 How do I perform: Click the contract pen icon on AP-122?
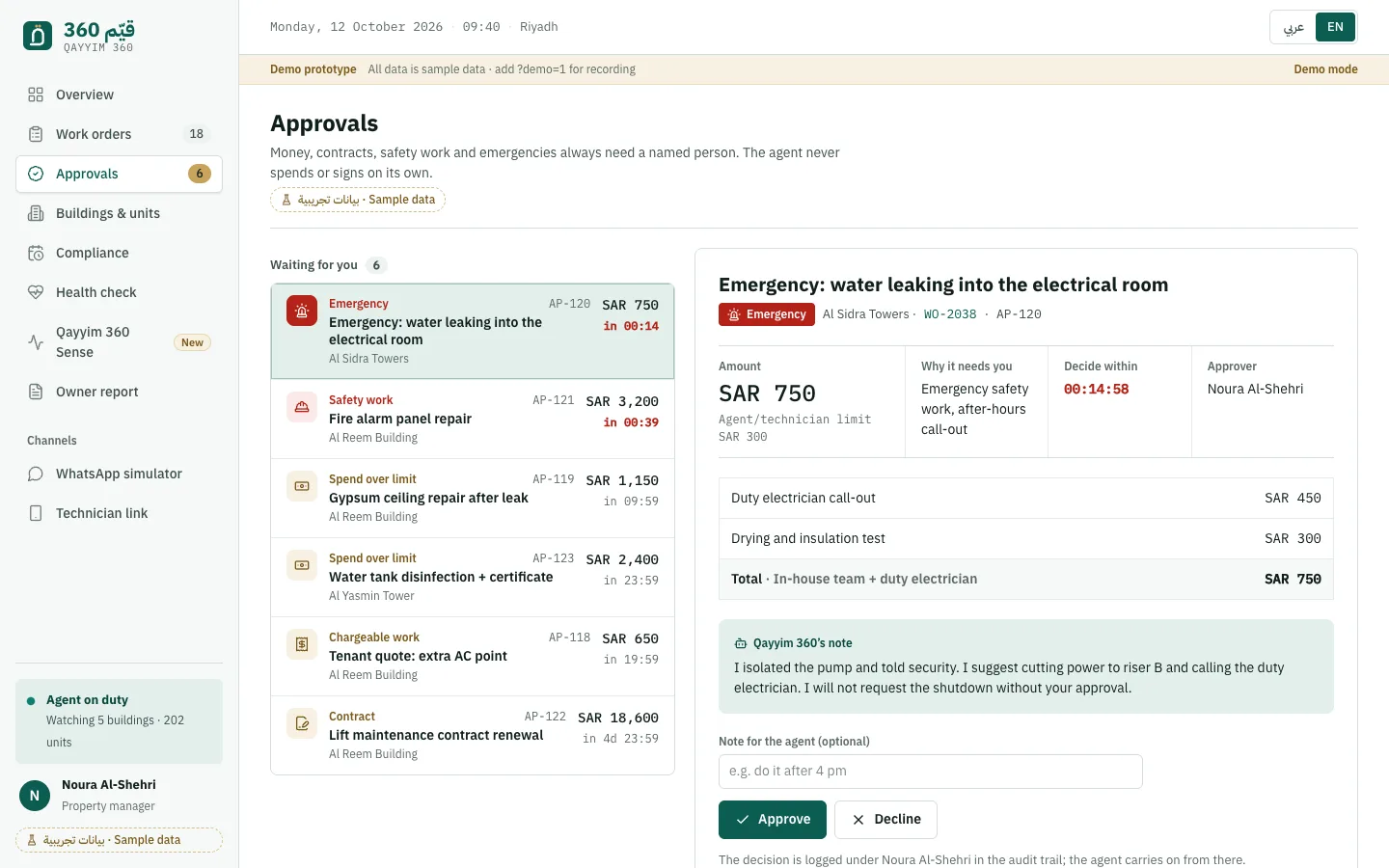[x=302, y=723]
